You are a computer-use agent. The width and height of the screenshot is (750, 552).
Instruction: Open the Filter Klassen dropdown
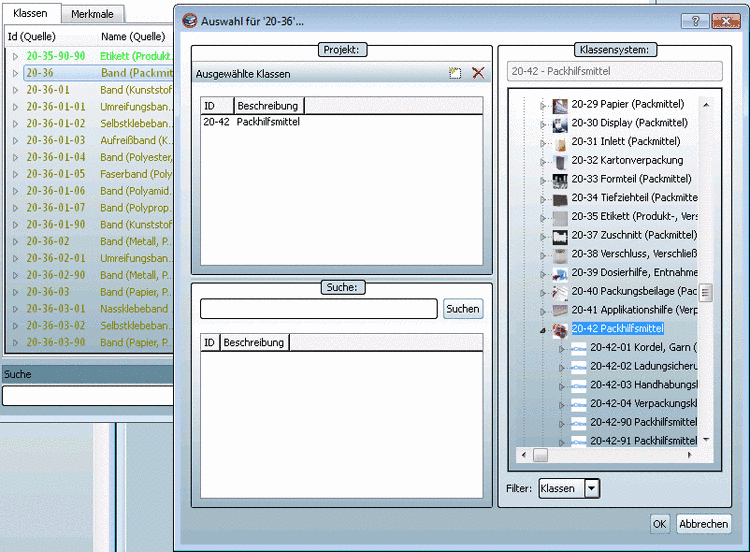(592, 488)
